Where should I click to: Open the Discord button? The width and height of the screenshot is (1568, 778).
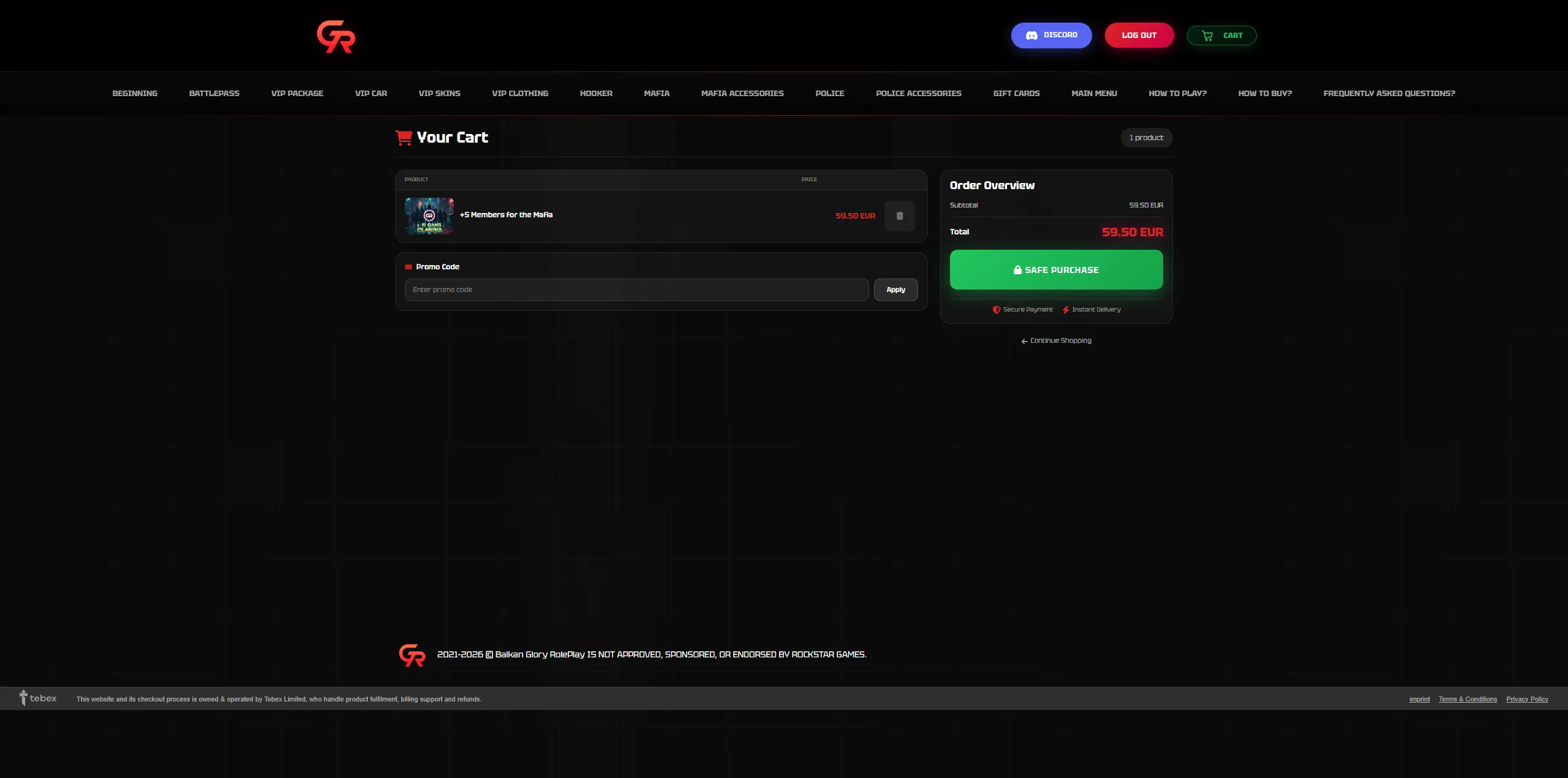tap(1051, 36)
